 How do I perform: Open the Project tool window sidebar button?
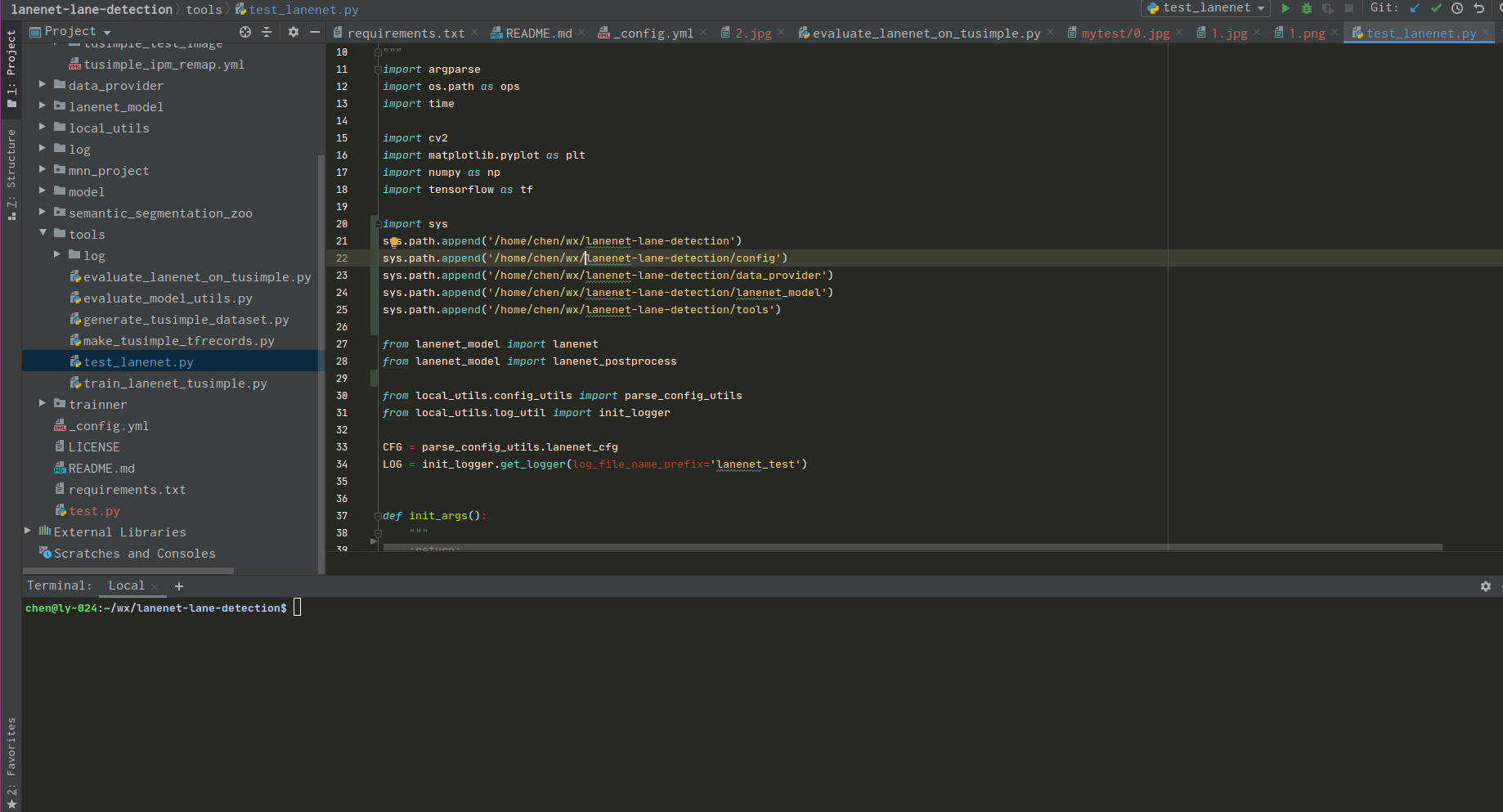[11, 70]
